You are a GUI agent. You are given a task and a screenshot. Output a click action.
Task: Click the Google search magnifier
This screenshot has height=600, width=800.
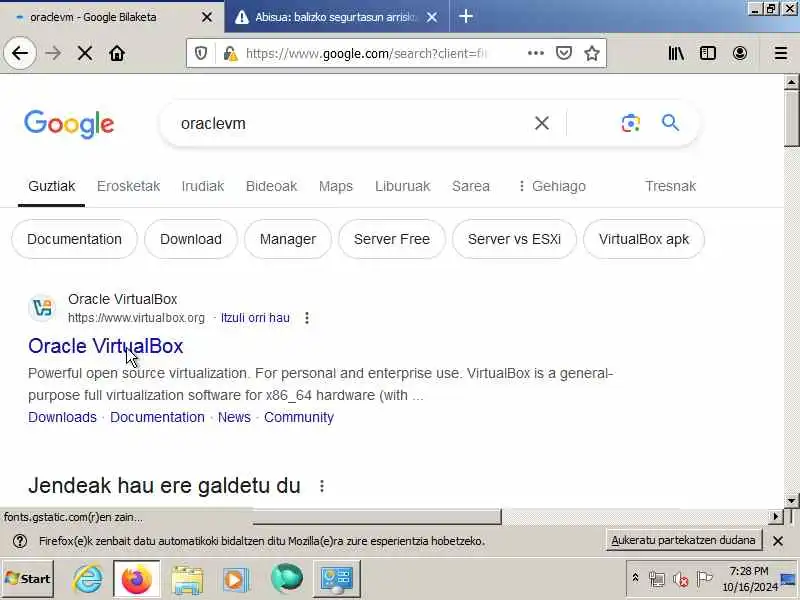click(670, 123)
